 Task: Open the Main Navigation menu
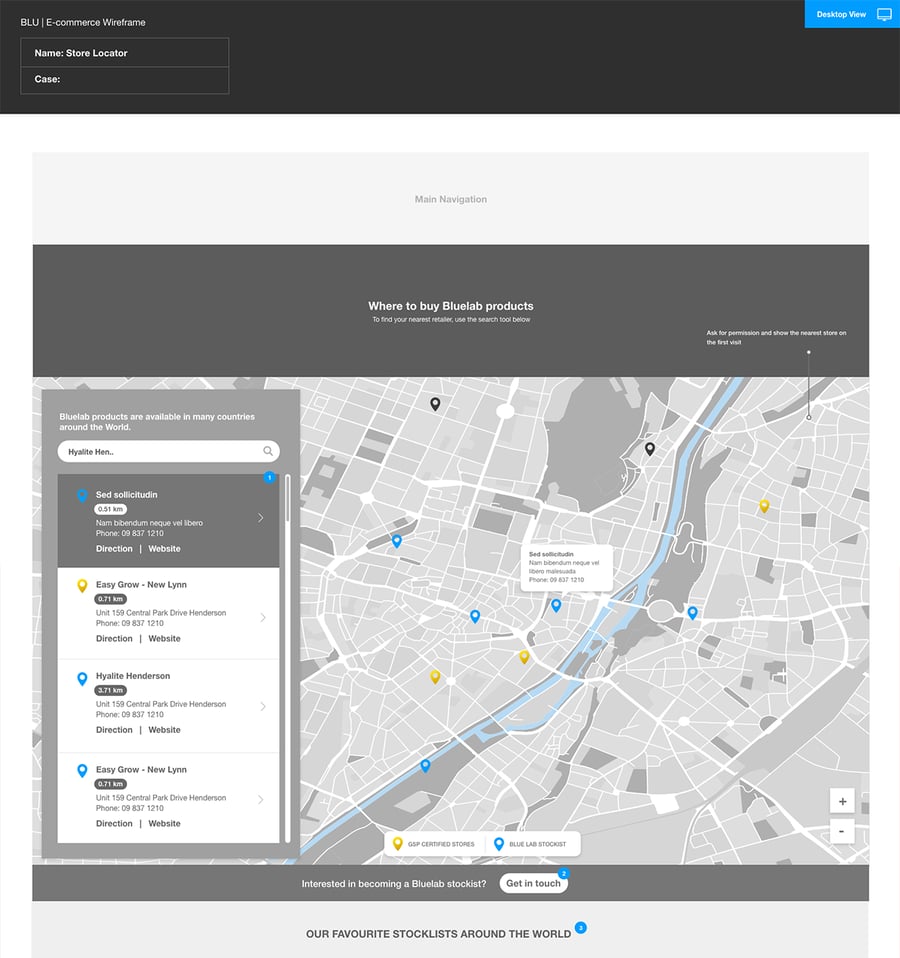[x=451, y=199]
